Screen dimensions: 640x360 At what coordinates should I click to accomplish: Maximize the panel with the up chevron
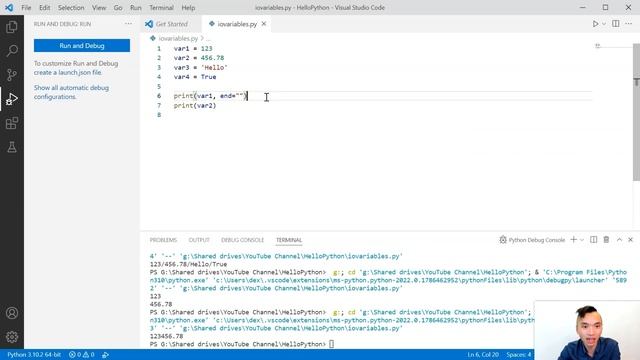point(619,240)
